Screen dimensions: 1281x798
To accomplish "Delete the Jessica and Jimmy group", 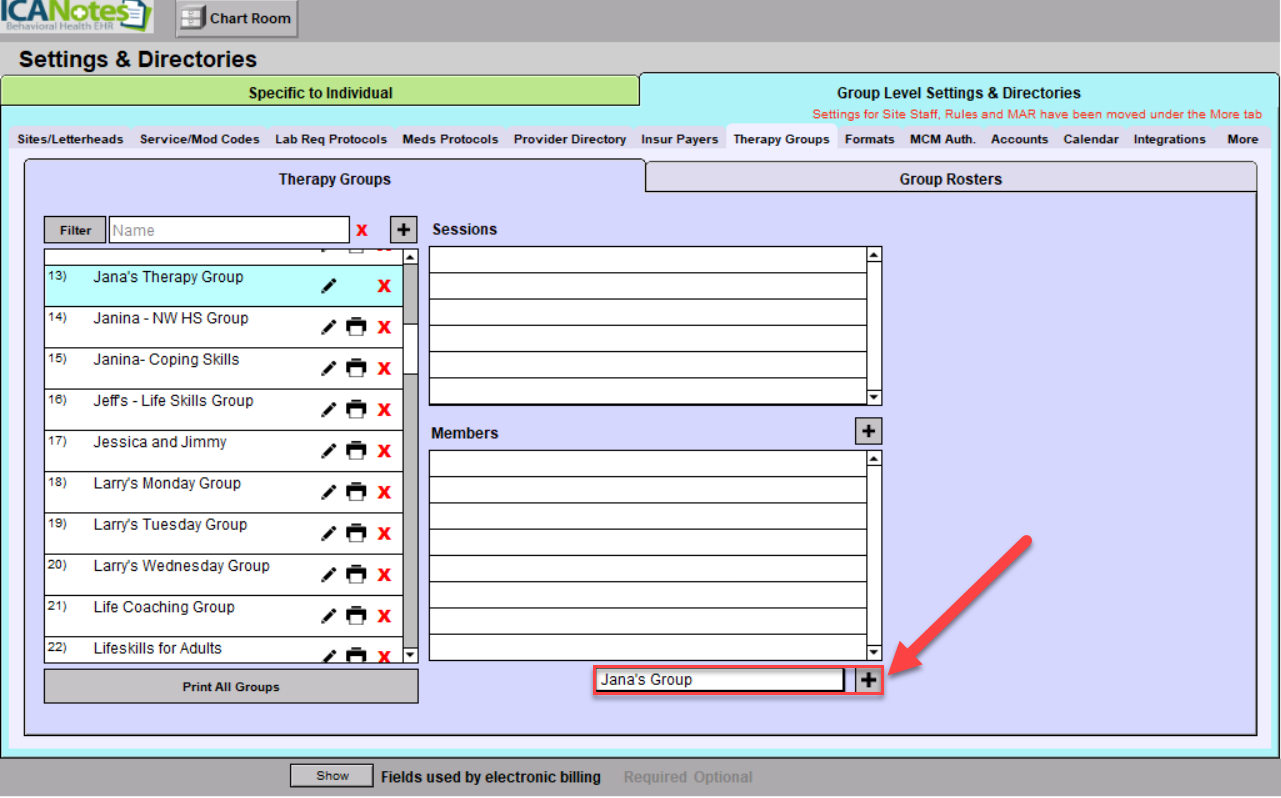I will tap(384, 451).
